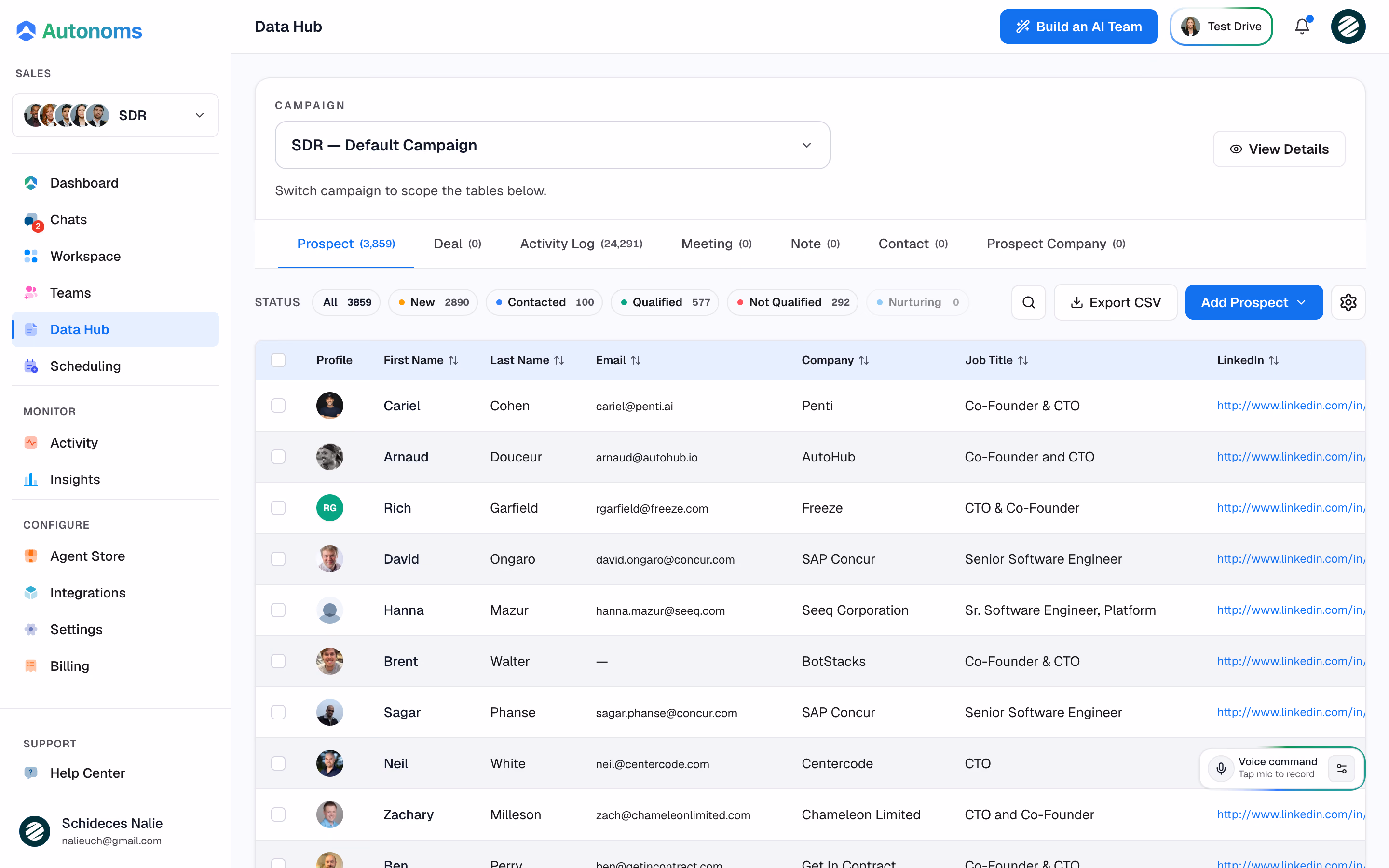Open voice command settings sliders icon
1389x868 pixels.
(x=1342, y=768)
